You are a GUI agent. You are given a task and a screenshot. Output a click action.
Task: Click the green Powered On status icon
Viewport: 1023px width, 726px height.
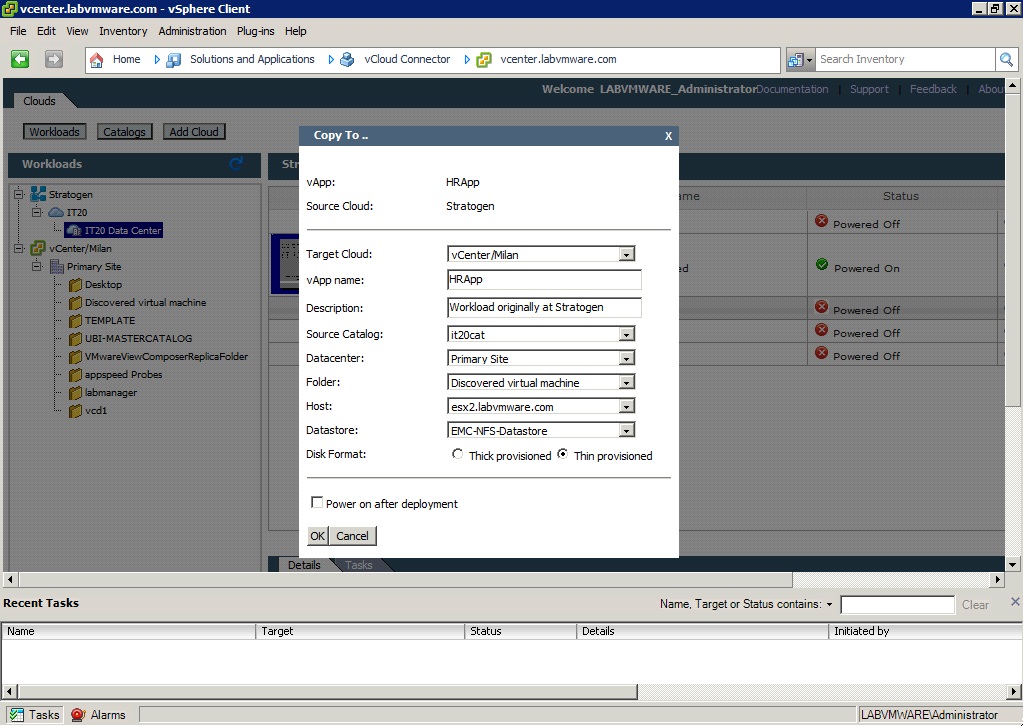[822, 265]
